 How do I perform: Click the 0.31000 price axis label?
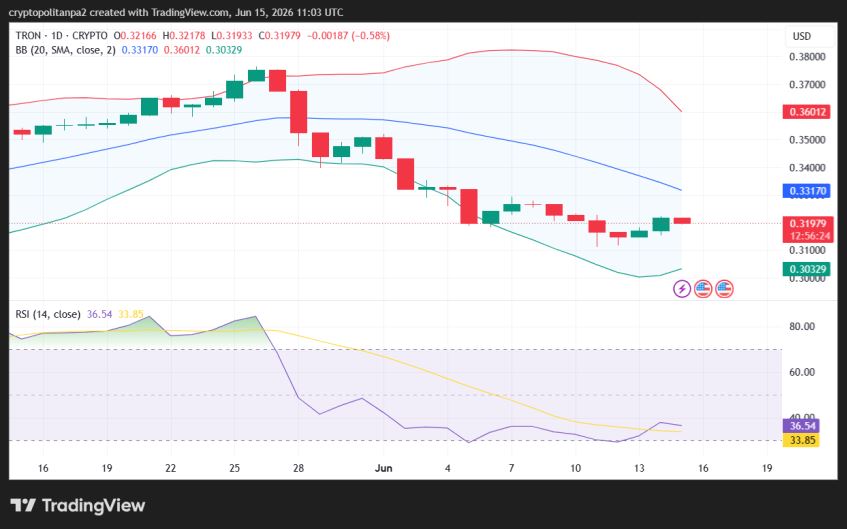tap(807, 251)
